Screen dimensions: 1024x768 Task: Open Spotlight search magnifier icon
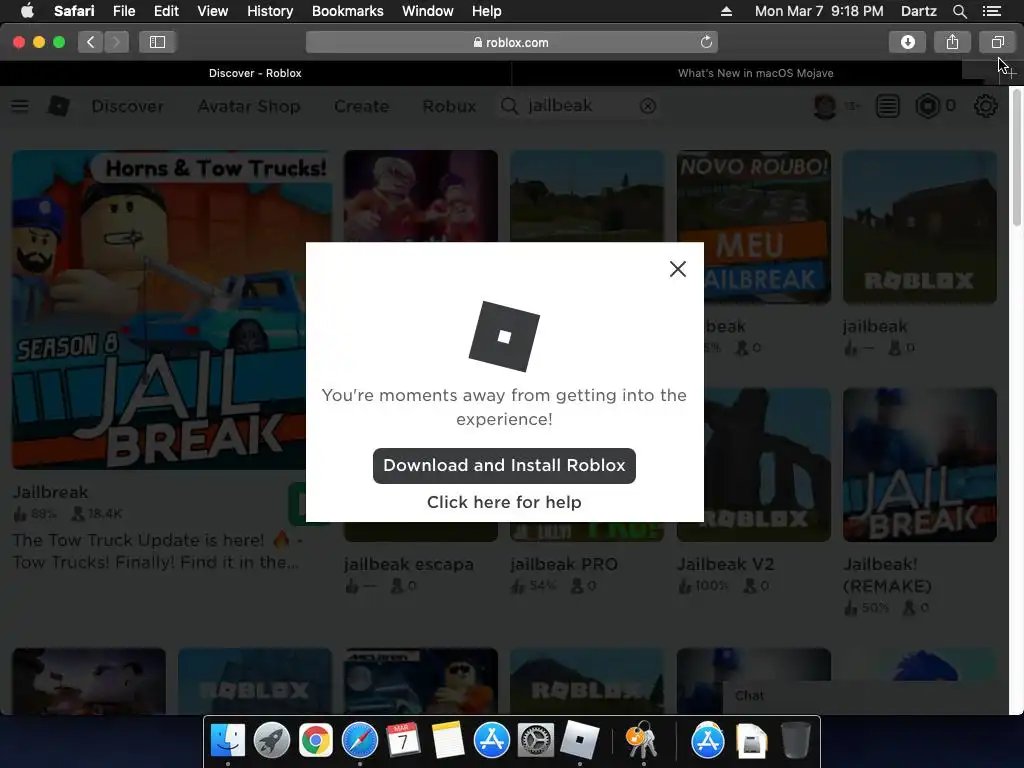(x=959, y=11)
